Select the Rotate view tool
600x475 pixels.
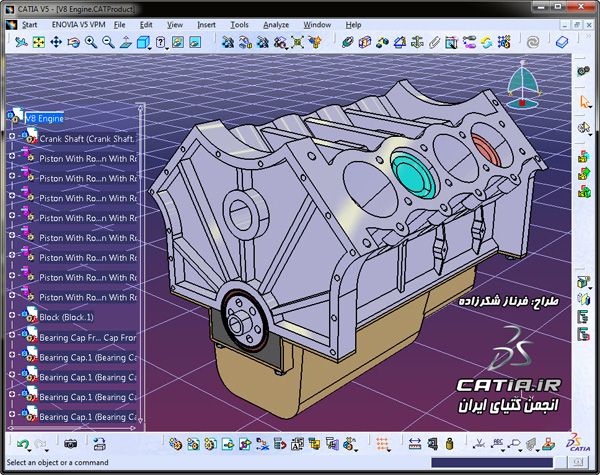pos(73,42)
